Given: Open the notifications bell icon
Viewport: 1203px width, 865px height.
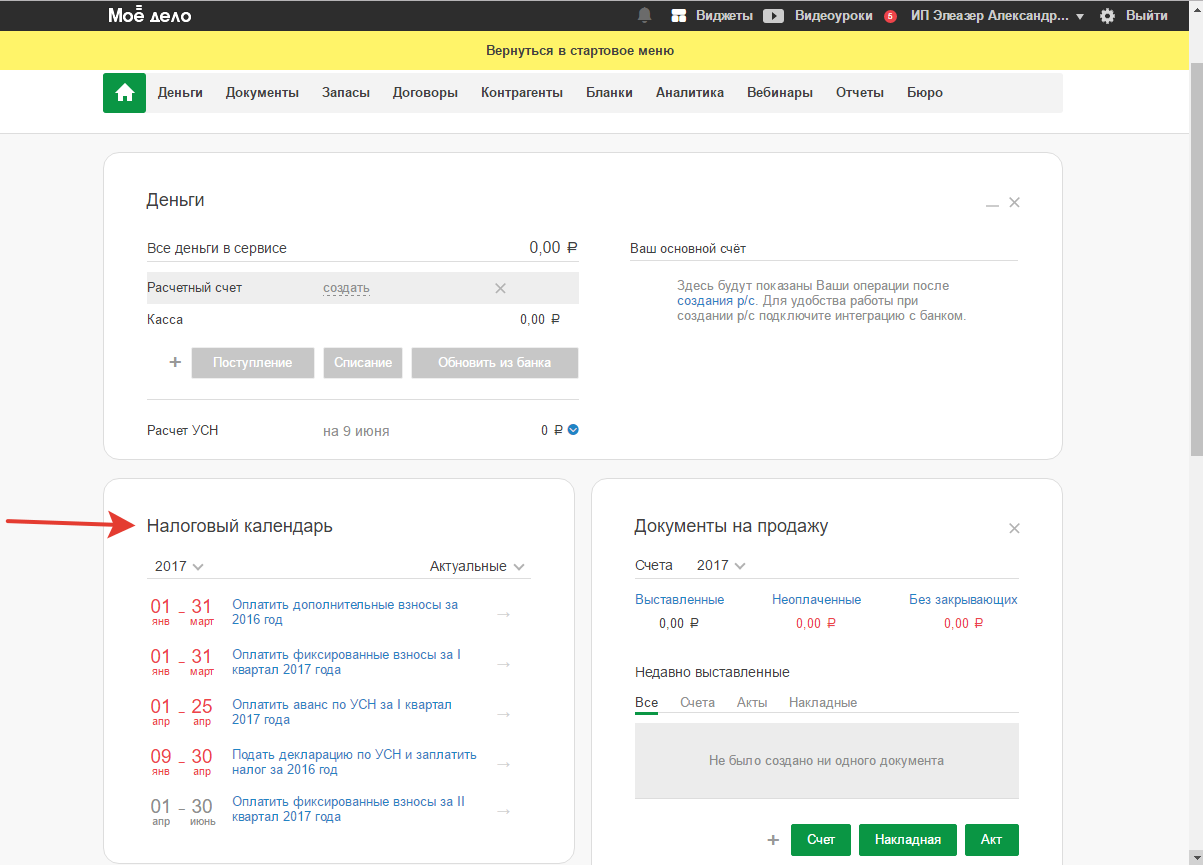Looking at the screenshot, I should pyautogui.click(x=644, y=15).
